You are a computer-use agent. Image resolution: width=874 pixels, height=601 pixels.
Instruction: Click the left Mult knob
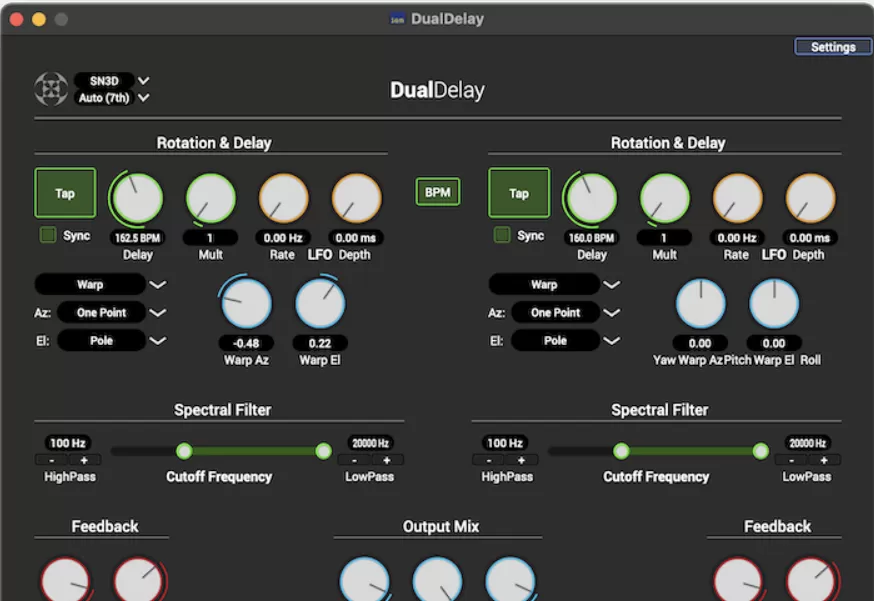click(x=211, y=198)
